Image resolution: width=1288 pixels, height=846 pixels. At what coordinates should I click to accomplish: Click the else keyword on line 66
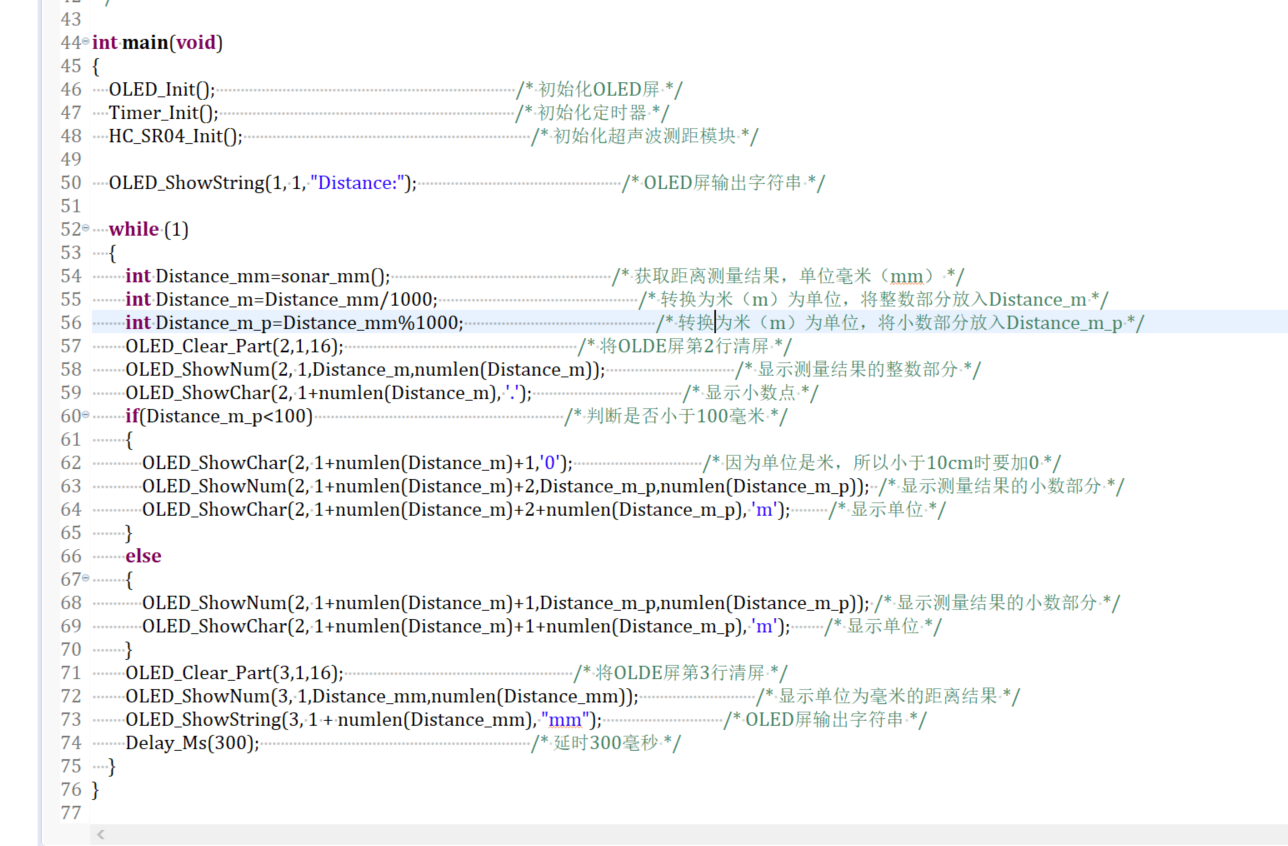143,555
